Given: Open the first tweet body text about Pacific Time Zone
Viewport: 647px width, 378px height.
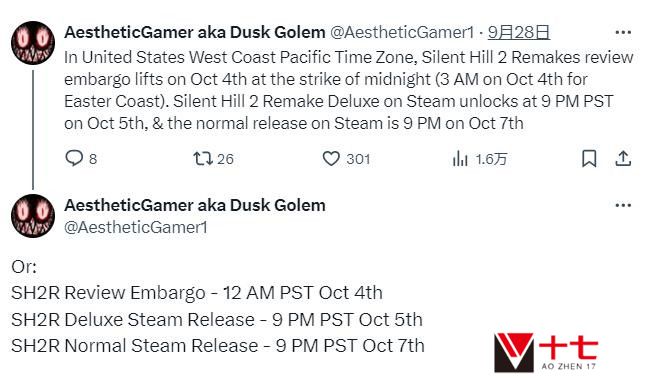Looking at the screenshot, I should (349, 90).
